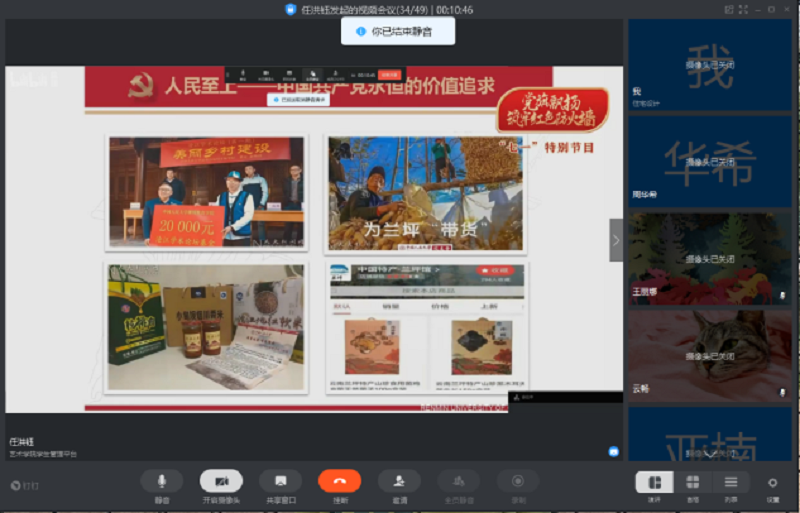Click the 你已结束静音 notification banner

tap(398, 32)
